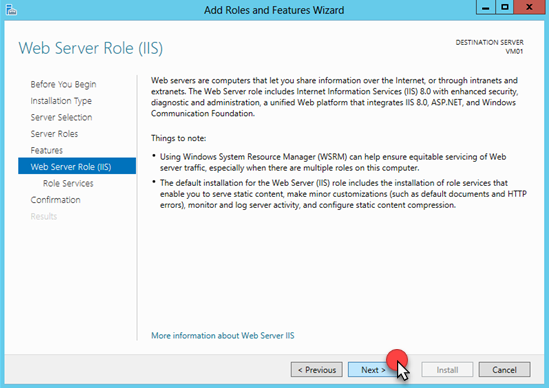Click the Previous button

[317, 369]
